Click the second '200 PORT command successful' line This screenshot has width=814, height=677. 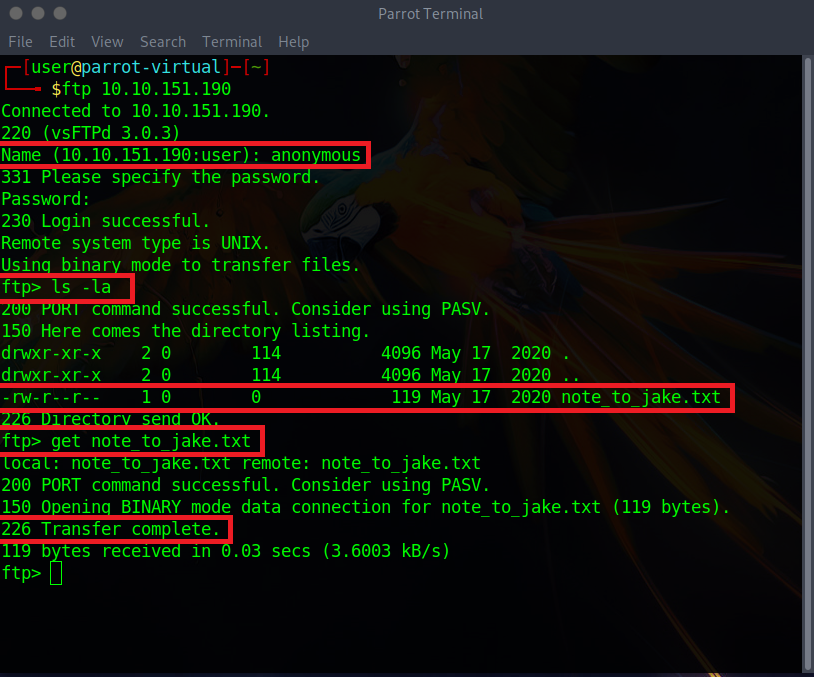tap(245, 485)
